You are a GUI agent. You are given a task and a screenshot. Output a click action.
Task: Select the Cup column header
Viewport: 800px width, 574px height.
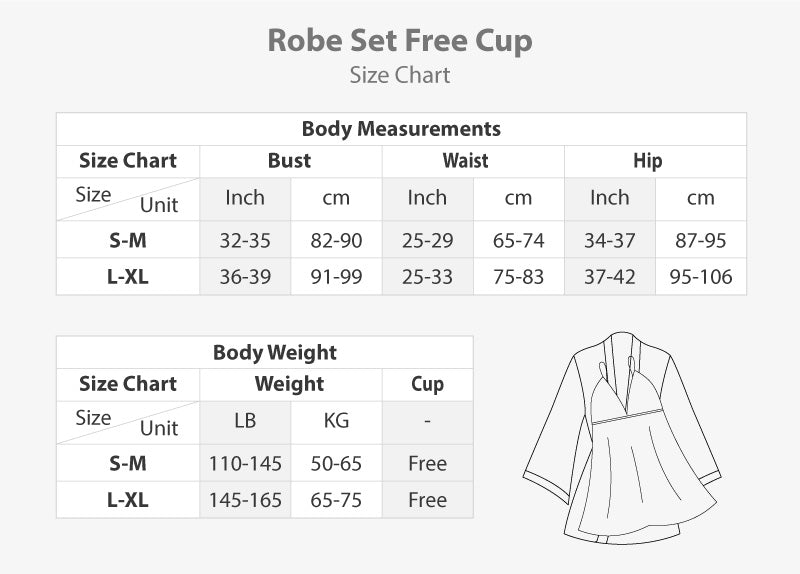click(x=427, y=384)
